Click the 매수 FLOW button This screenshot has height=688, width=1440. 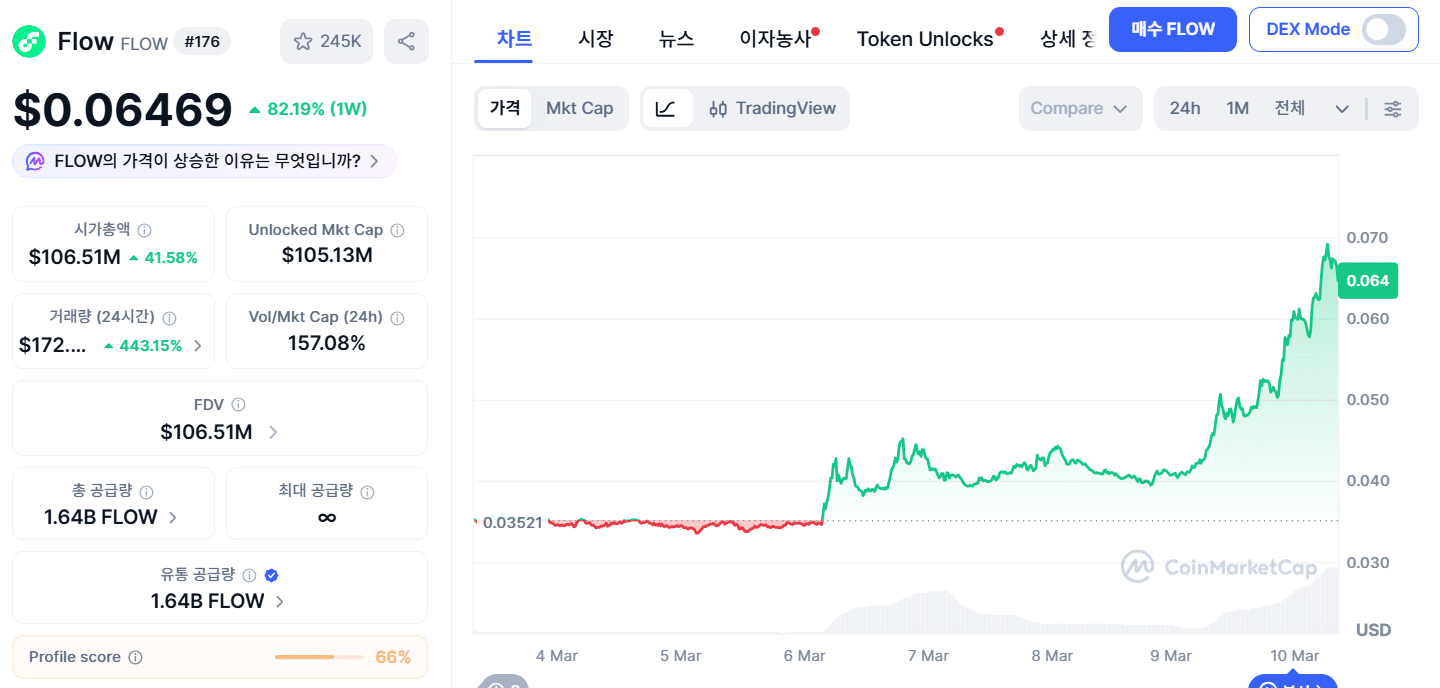[1172, 29]
